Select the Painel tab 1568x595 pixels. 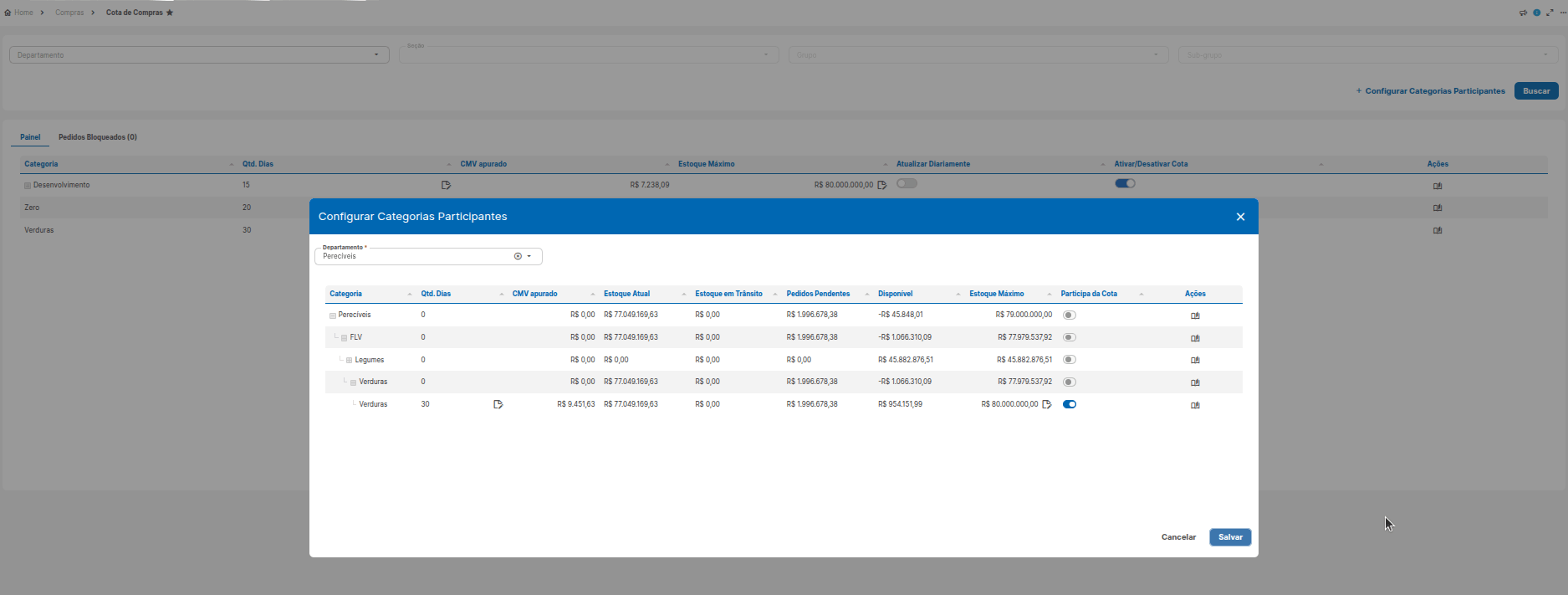pos(30,137)
